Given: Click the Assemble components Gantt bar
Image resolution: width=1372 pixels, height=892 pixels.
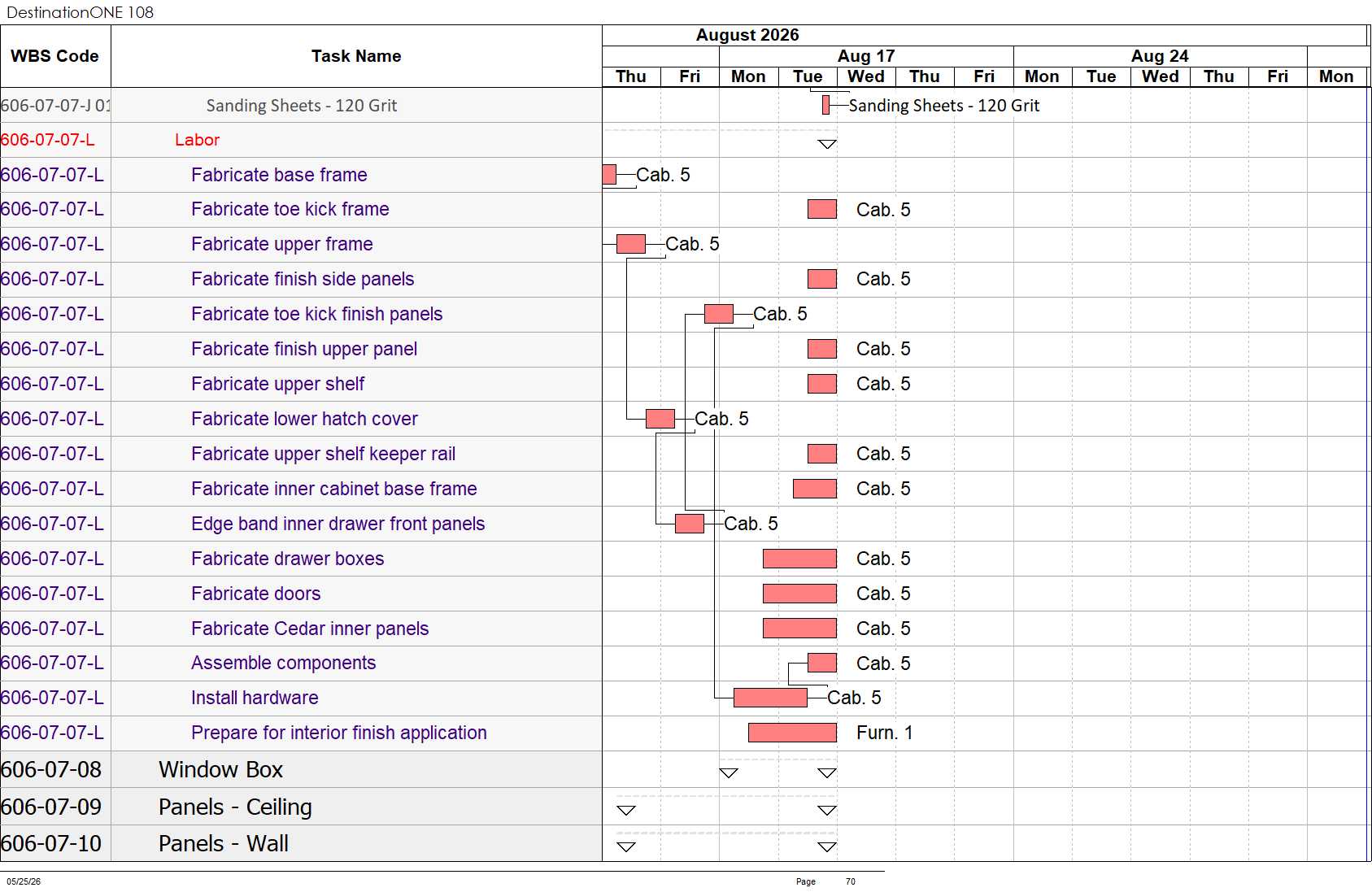Looking at the screenshot, I should point(822,663).
